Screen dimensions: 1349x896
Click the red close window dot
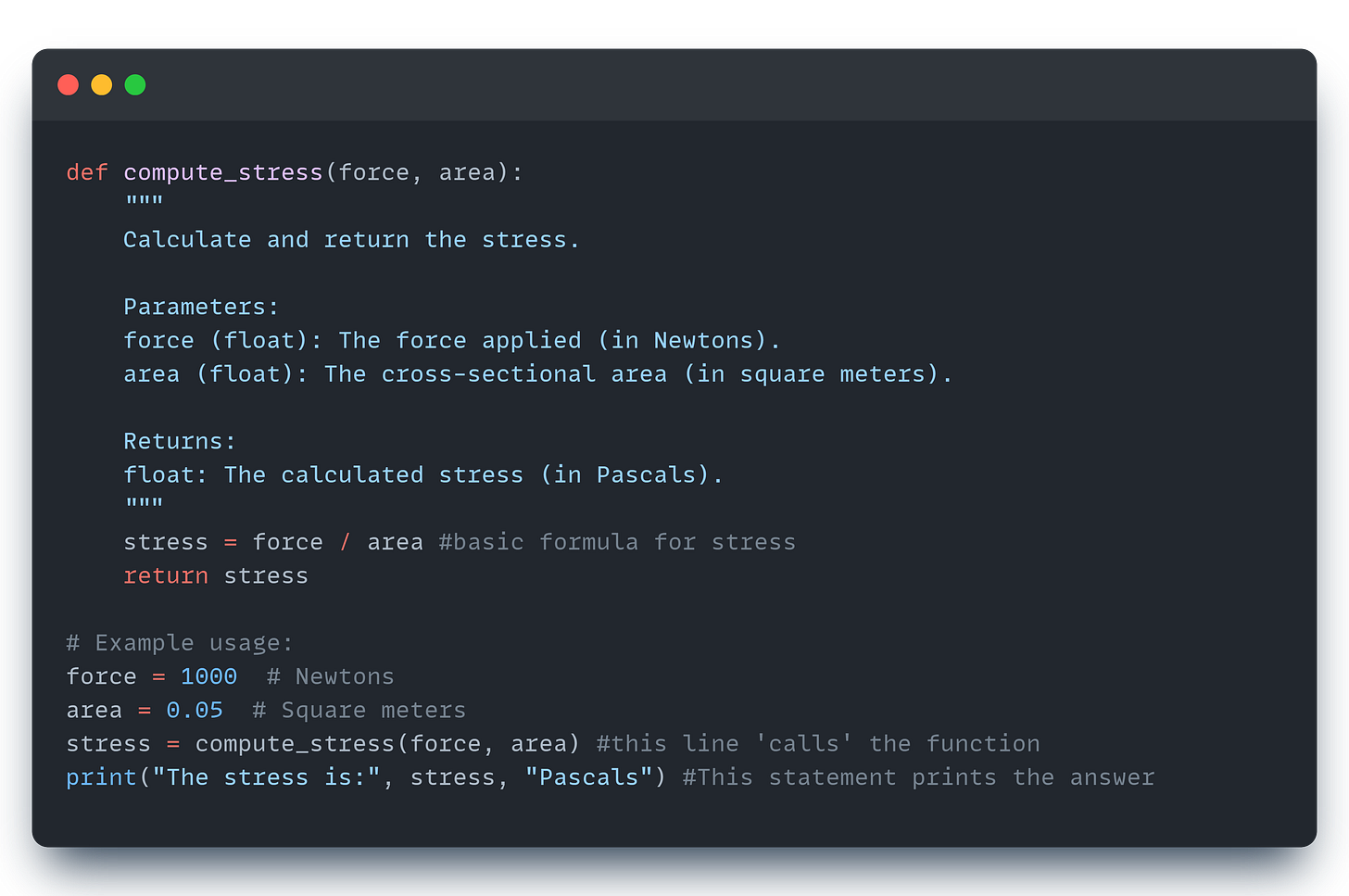click(x=68, y=85)
